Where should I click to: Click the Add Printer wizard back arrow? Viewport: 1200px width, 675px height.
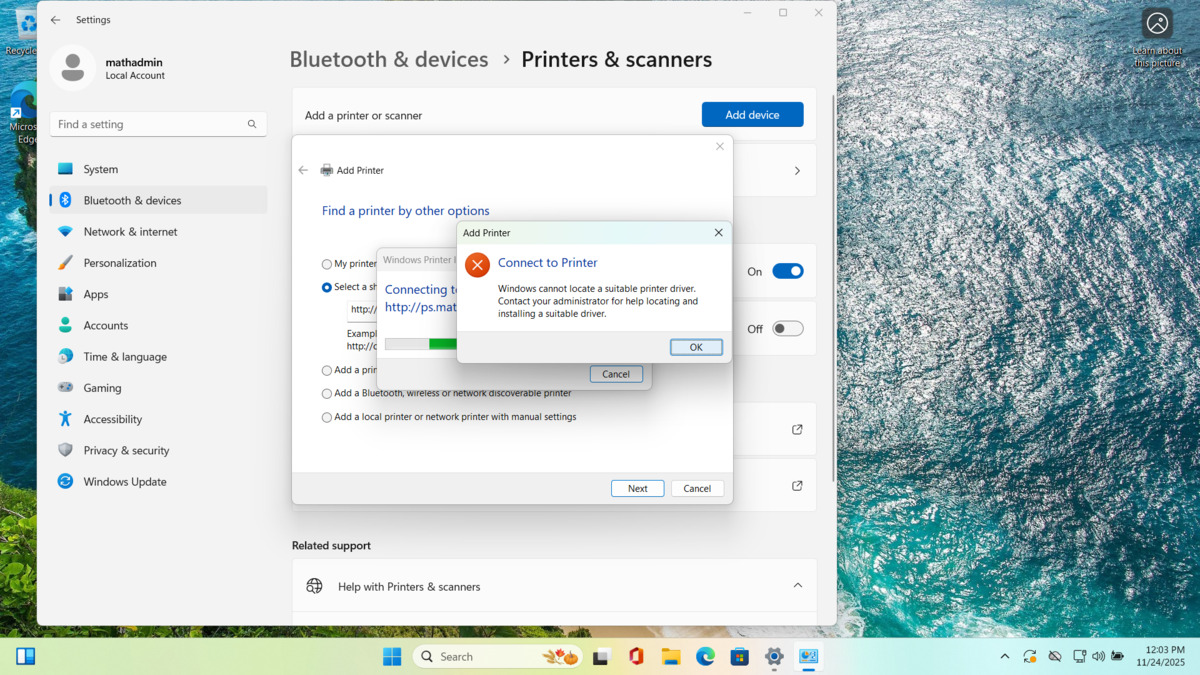(303, 170)
